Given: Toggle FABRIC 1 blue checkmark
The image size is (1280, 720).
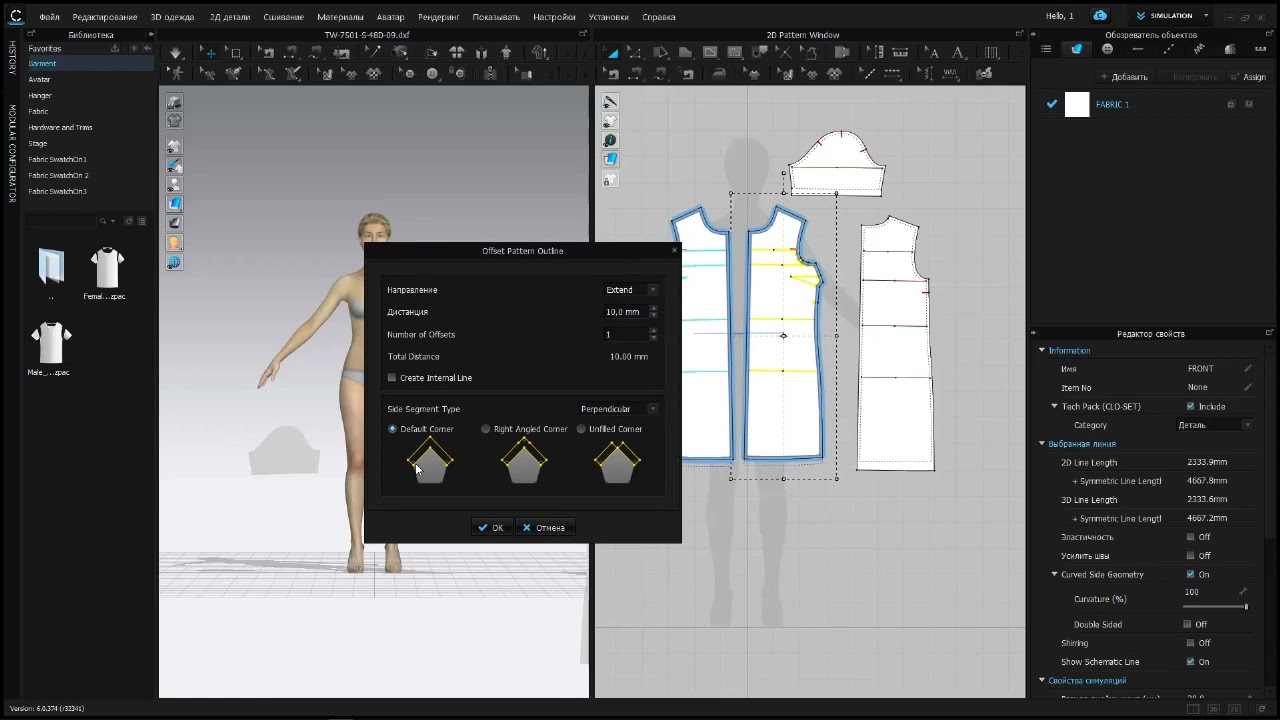Looking at the screenshot, I should click(1051, 104).
